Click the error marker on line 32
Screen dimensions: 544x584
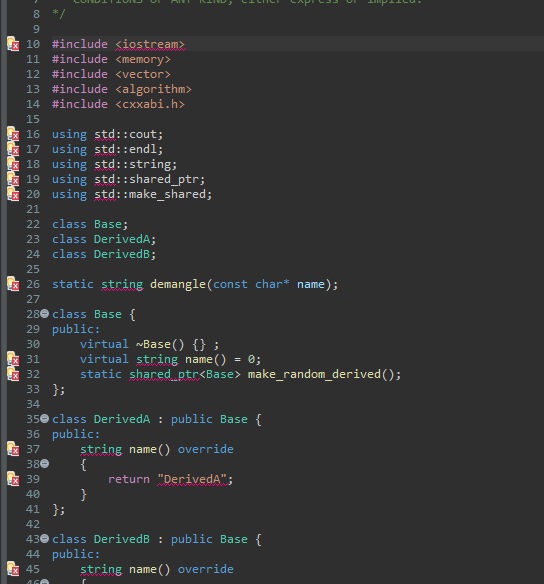point(13,374)
